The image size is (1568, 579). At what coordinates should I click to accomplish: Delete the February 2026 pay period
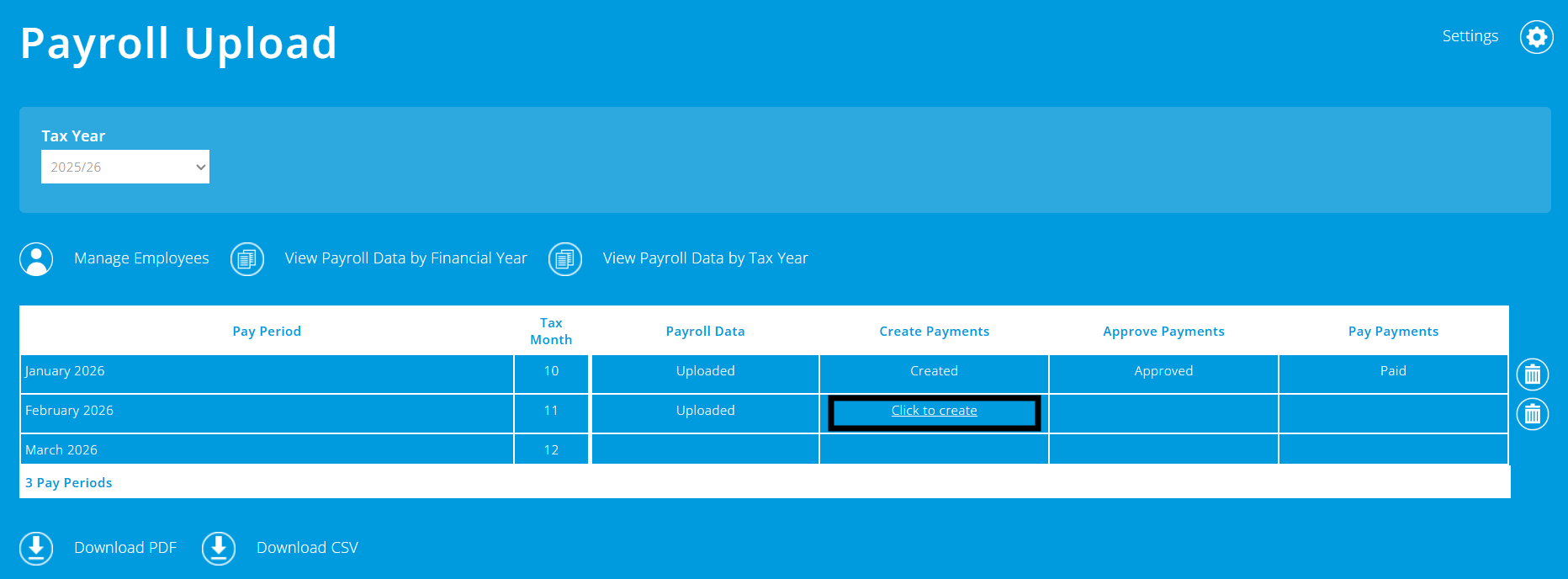click(x=1533, y=414)
